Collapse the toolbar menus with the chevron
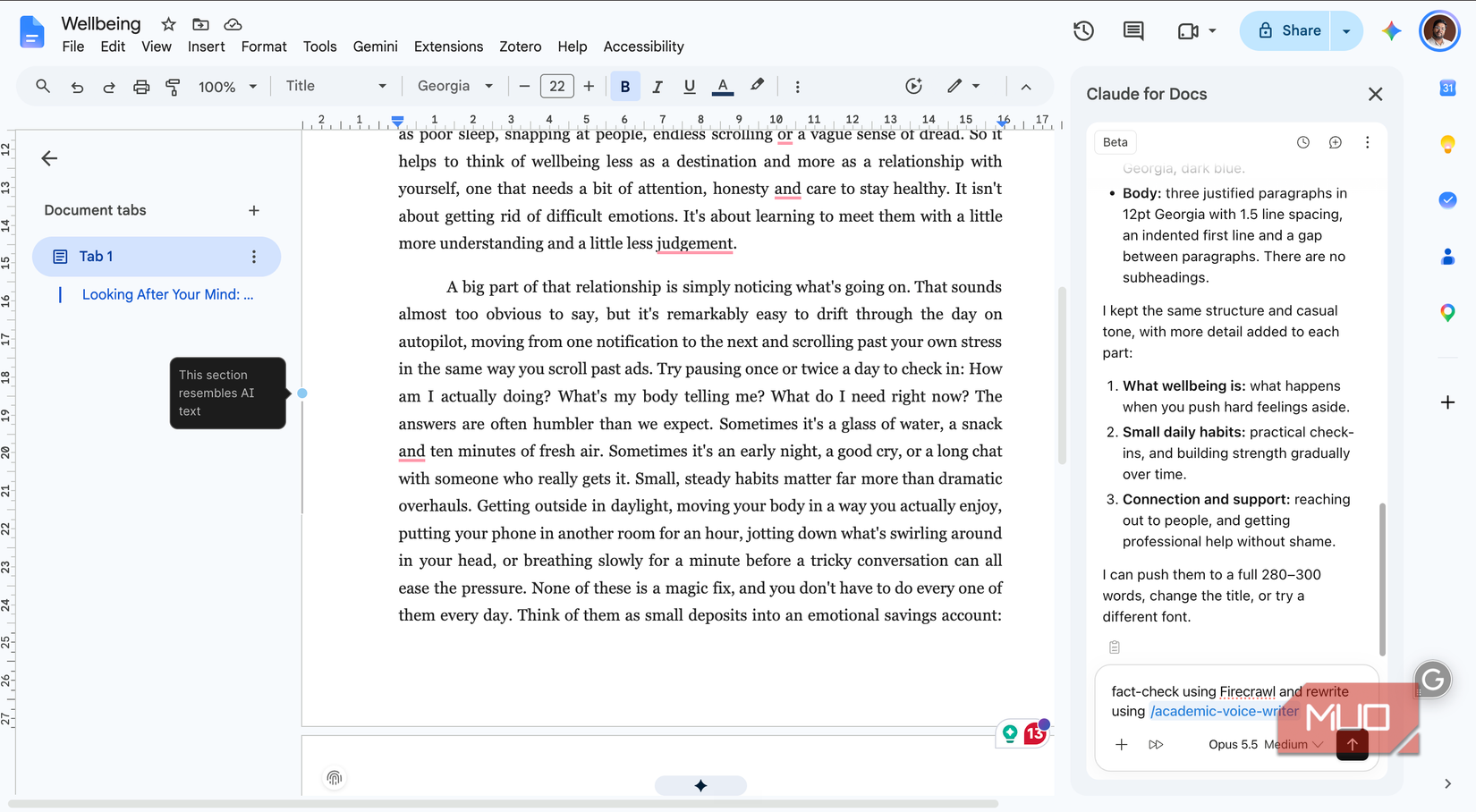 1026,87
